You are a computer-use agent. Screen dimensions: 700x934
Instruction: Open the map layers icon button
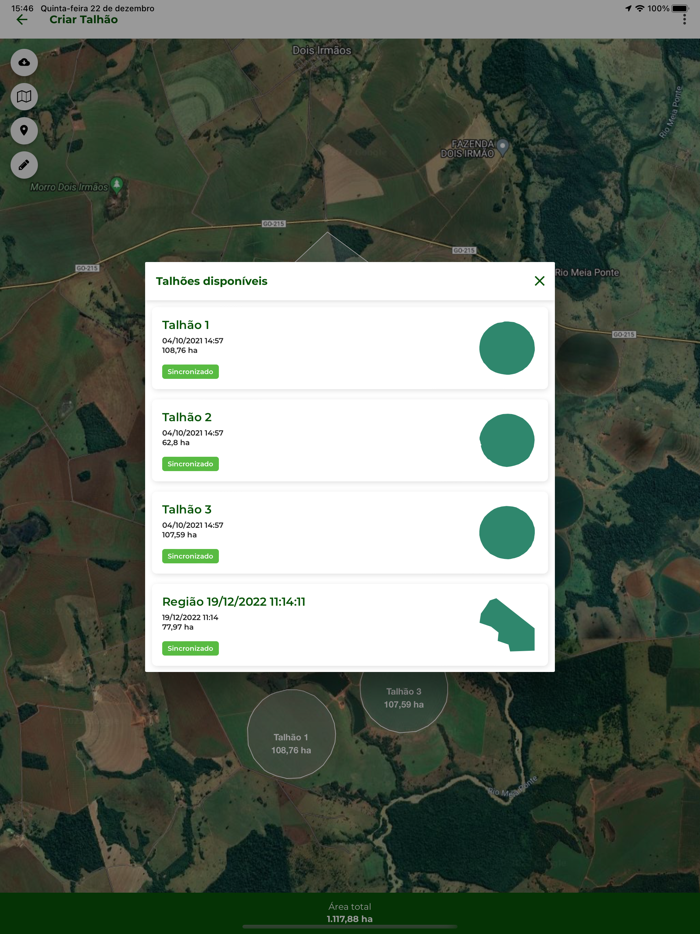(24, 96)
